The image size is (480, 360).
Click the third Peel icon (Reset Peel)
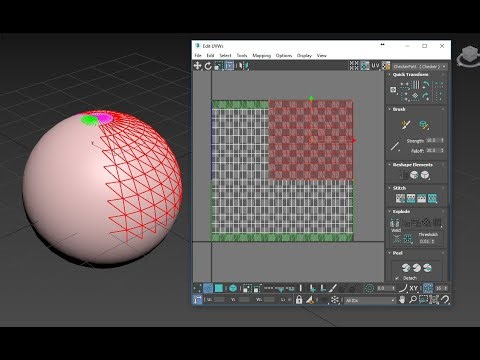click(x=427, y=268)
